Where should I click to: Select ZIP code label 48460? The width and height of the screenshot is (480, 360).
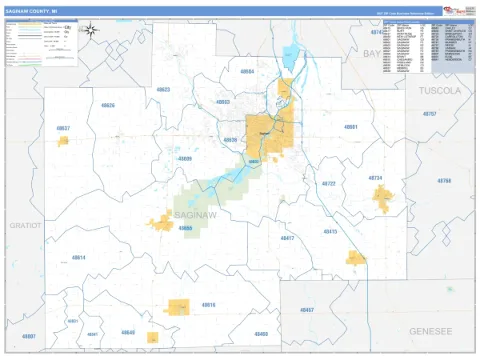(261, 334)
